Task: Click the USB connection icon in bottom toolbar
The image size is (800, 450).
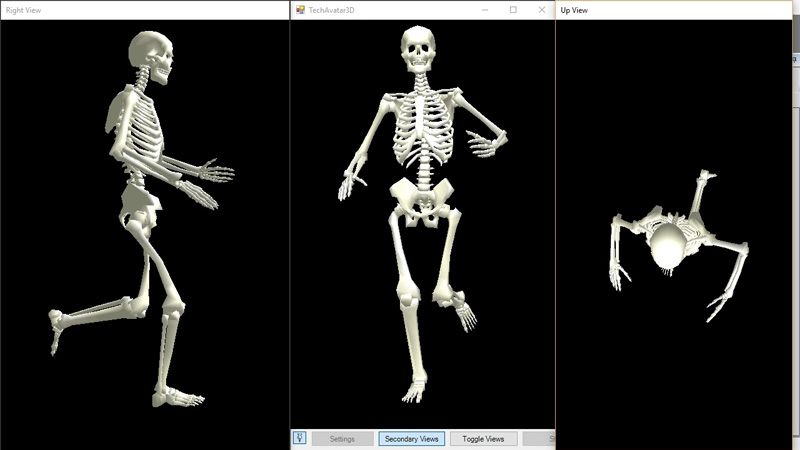Action: pos(299,438)
